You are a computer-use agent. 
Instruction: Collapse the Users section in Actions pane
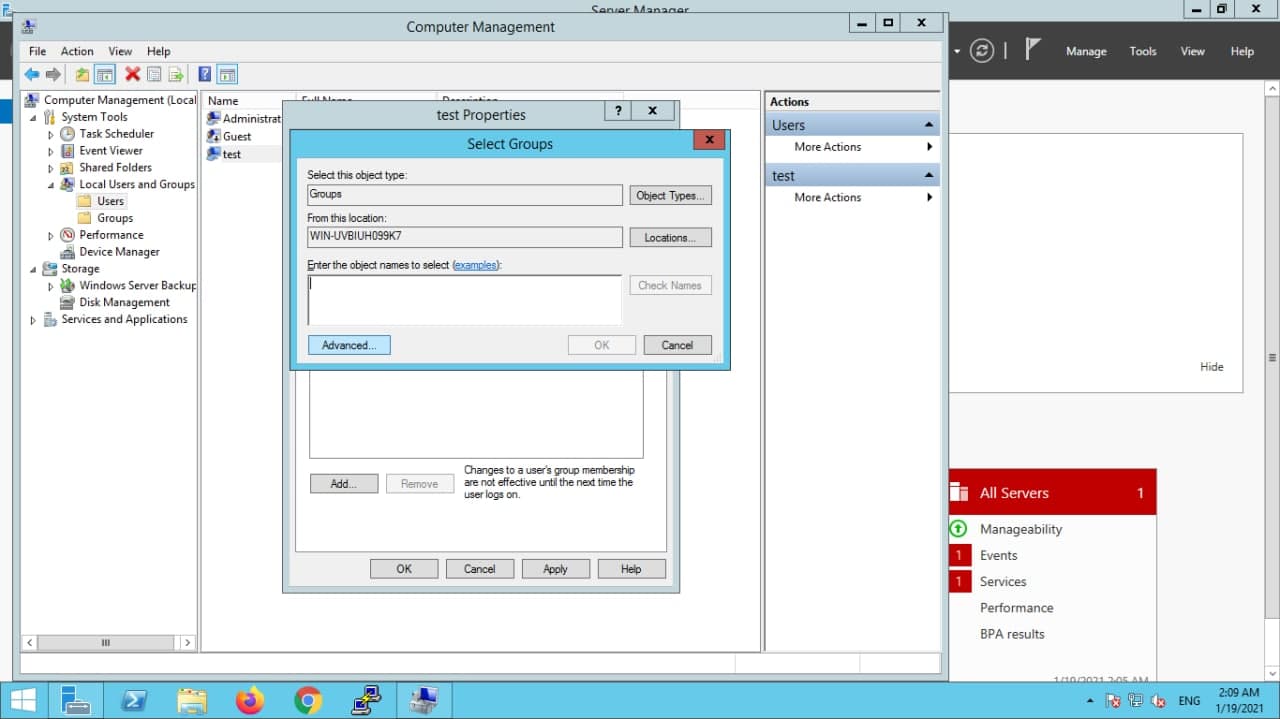(929, 125)
